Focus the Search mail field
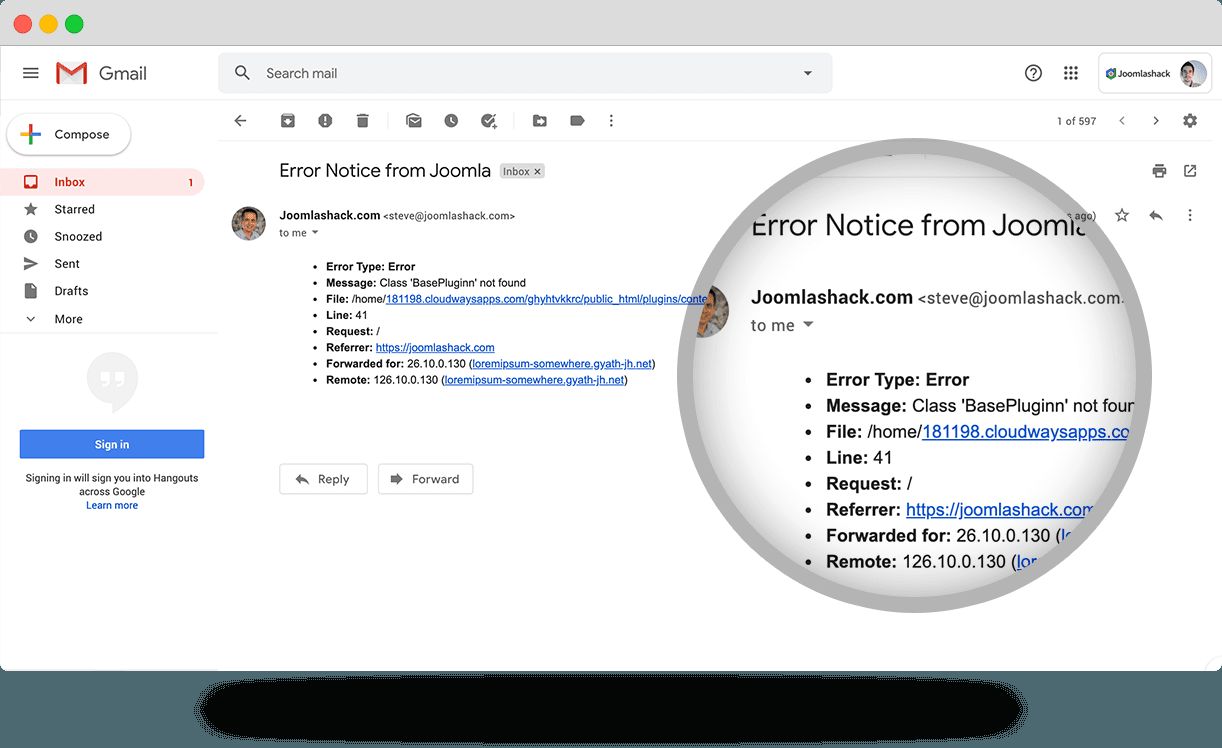Screen dimensions: 1222x748 525,73
